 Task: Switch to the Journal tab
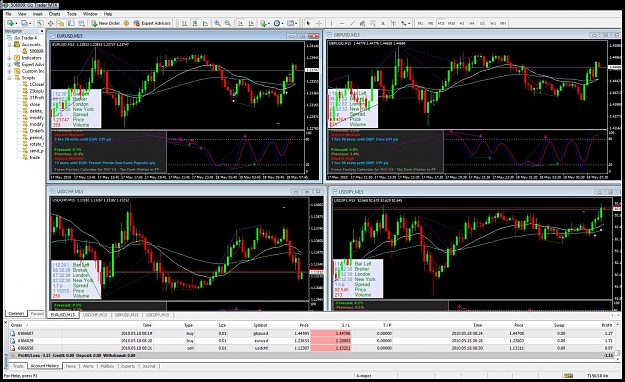point(149,366)
